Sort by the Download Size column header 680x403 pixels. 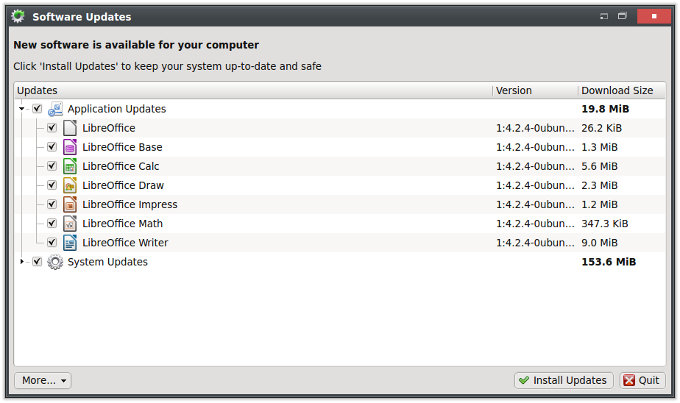(x=618, y=90)
